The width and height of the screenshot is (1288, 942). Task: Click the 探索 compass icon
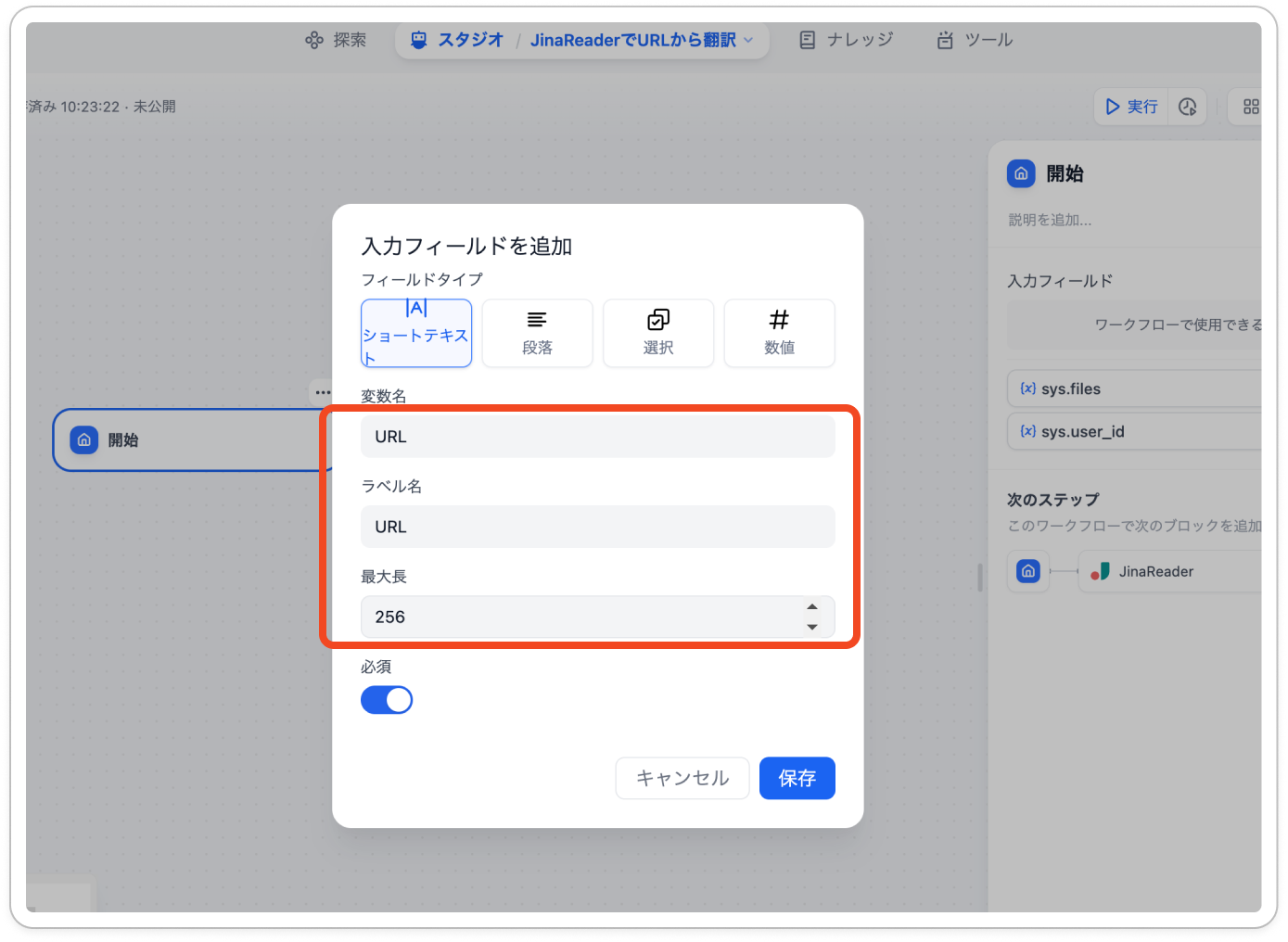click(314, 40)
